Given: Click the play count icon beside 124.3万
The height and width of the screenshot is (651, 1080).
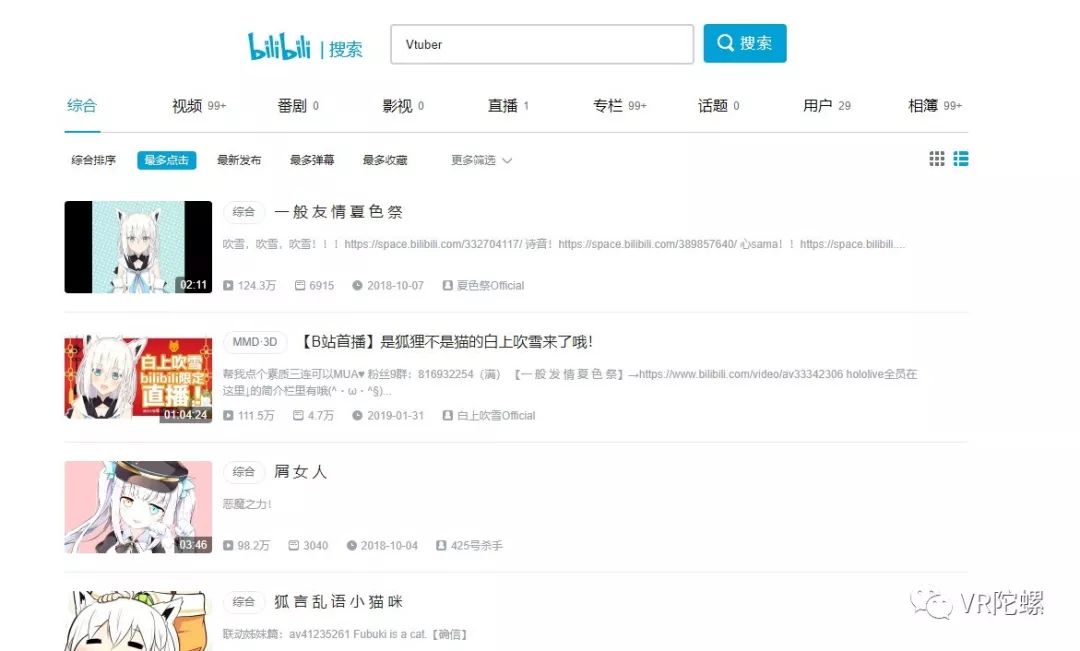Looking at the screenshot, I should [x=228, y=285].
